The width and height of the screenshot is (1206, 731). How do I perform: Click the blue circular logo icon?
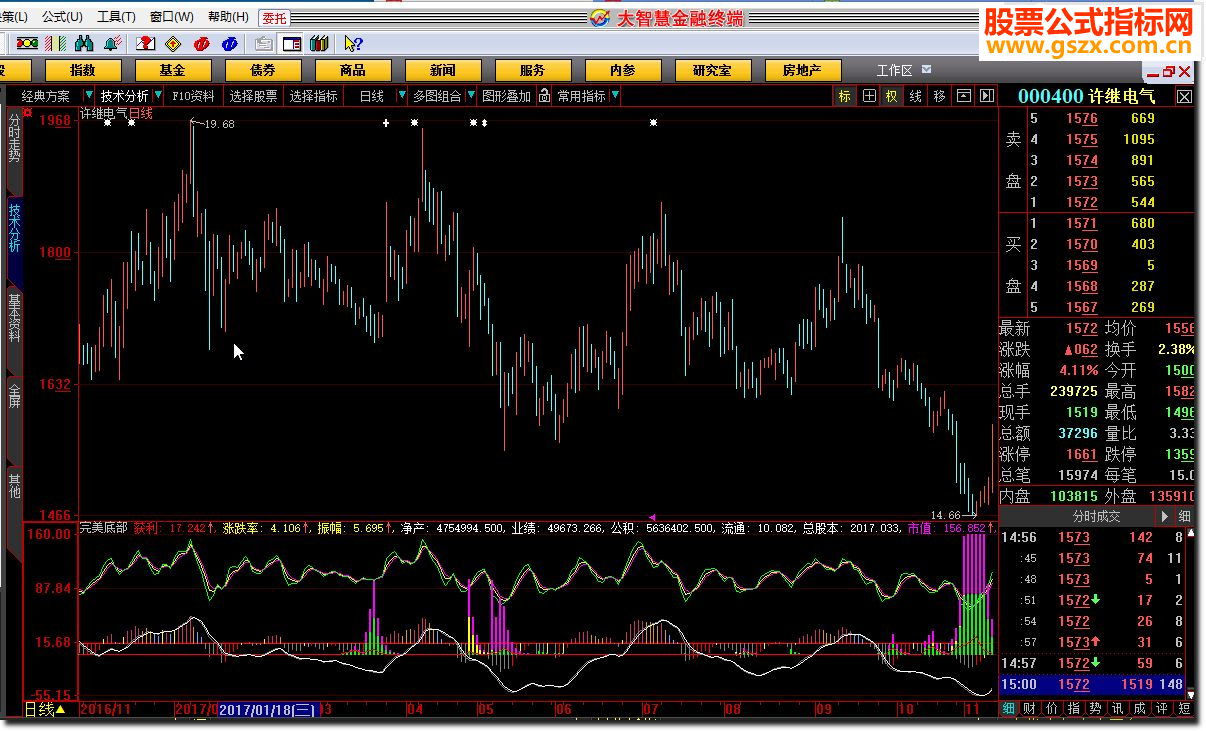230,43
